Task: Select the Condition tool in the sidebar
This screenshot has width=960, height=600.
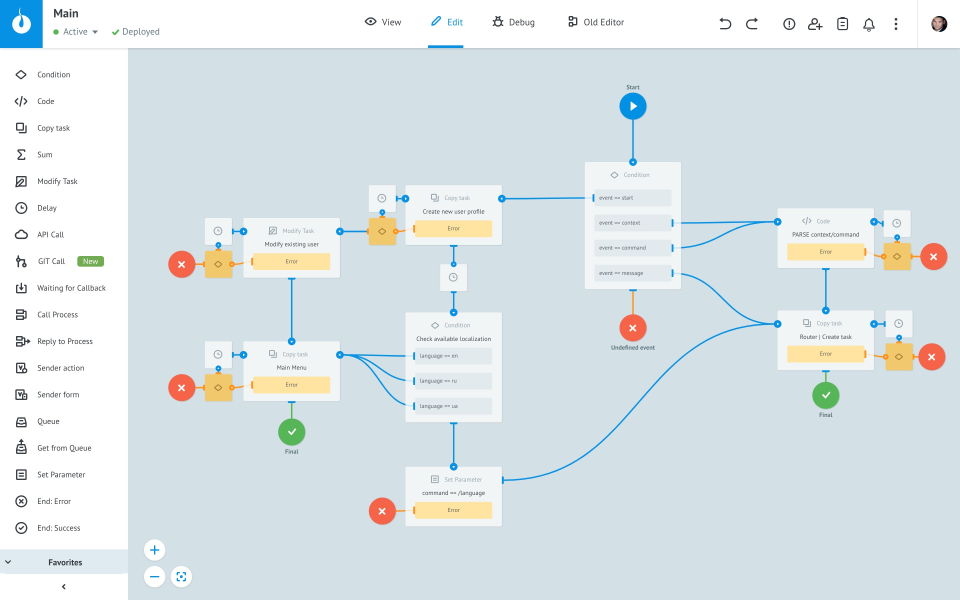Action: (x=55, y=74)
